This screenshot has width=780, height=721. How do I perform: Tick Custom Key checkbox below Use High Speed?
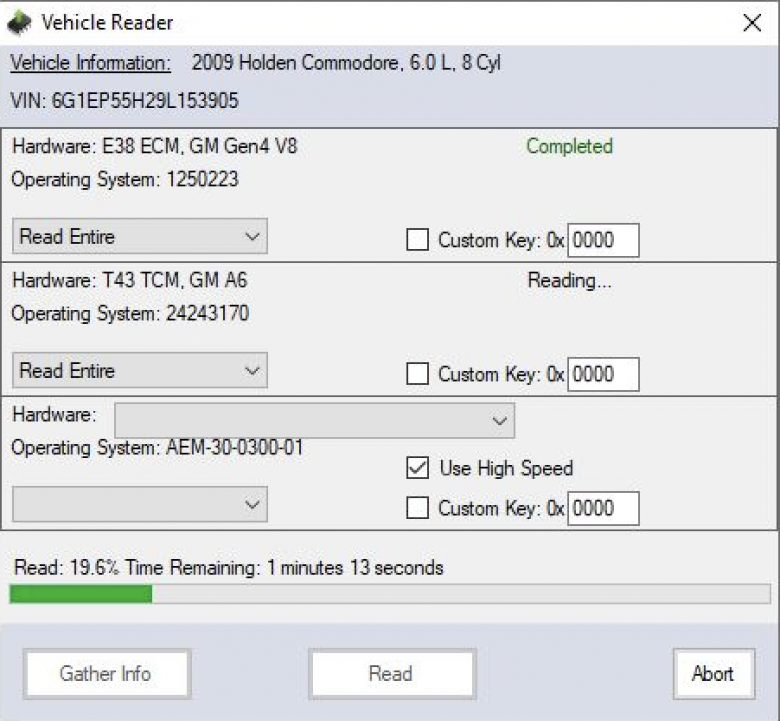[417, 508]
